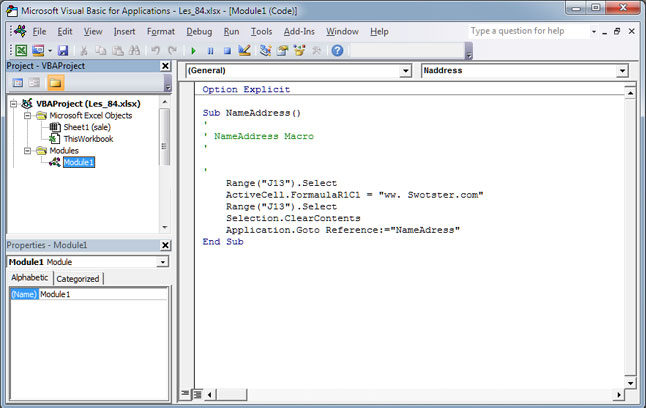Open the View menu

(x=93, y=32)
